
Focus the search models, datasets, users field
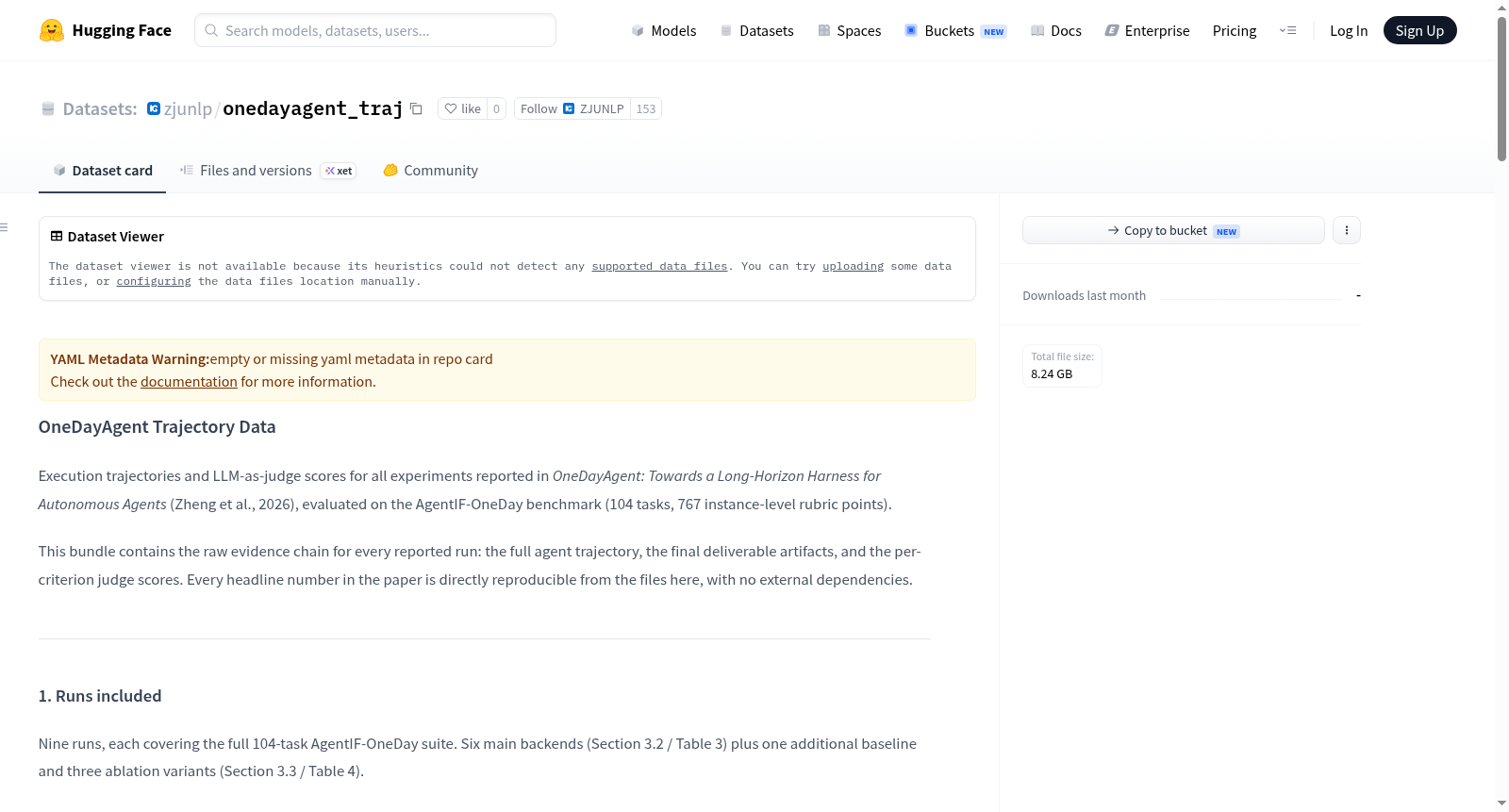375,30
